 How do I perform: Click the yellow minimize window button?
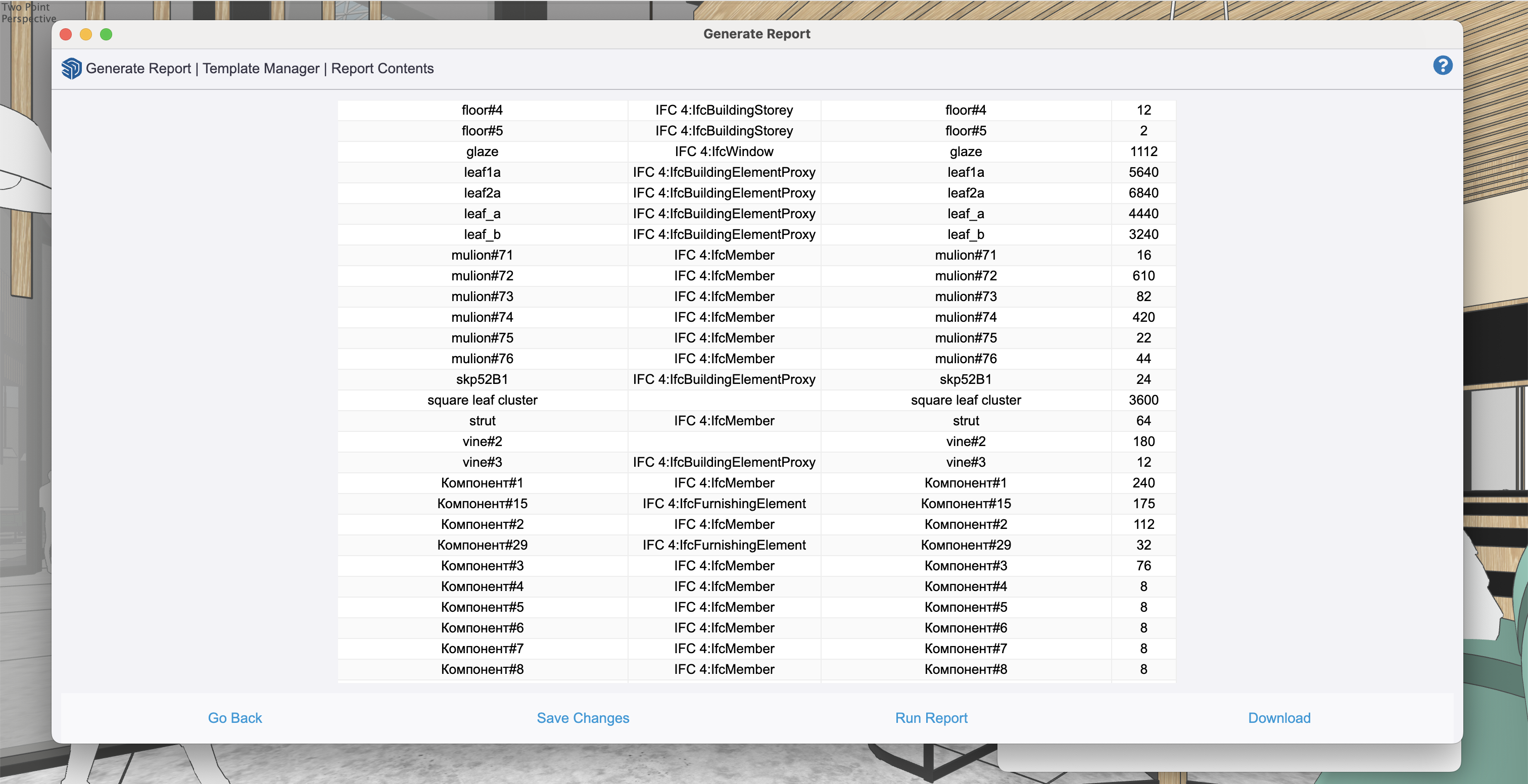[x=86, y=34]
